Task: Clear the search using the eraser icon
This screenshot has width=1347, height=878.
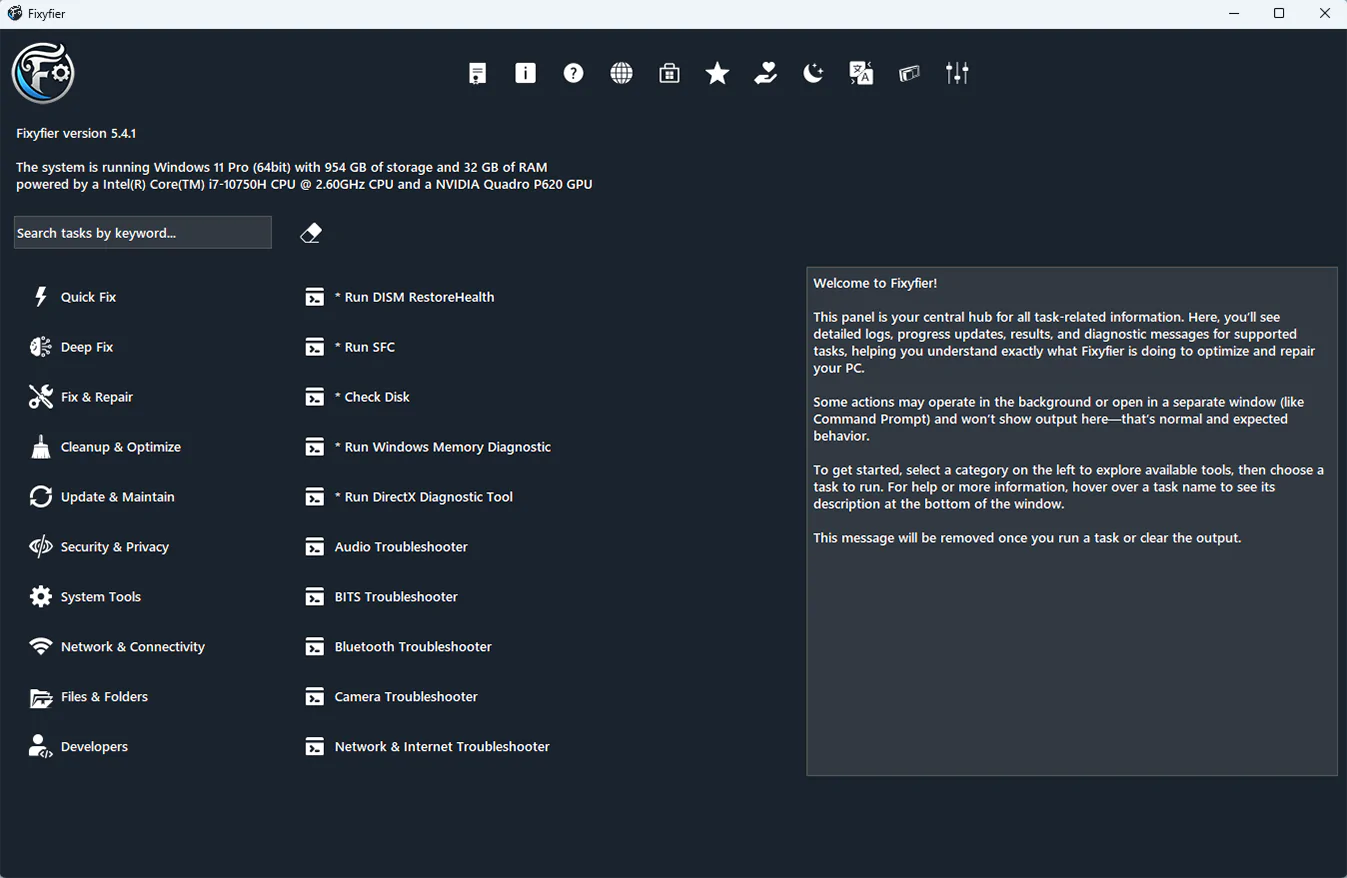Action: [311, 231]
